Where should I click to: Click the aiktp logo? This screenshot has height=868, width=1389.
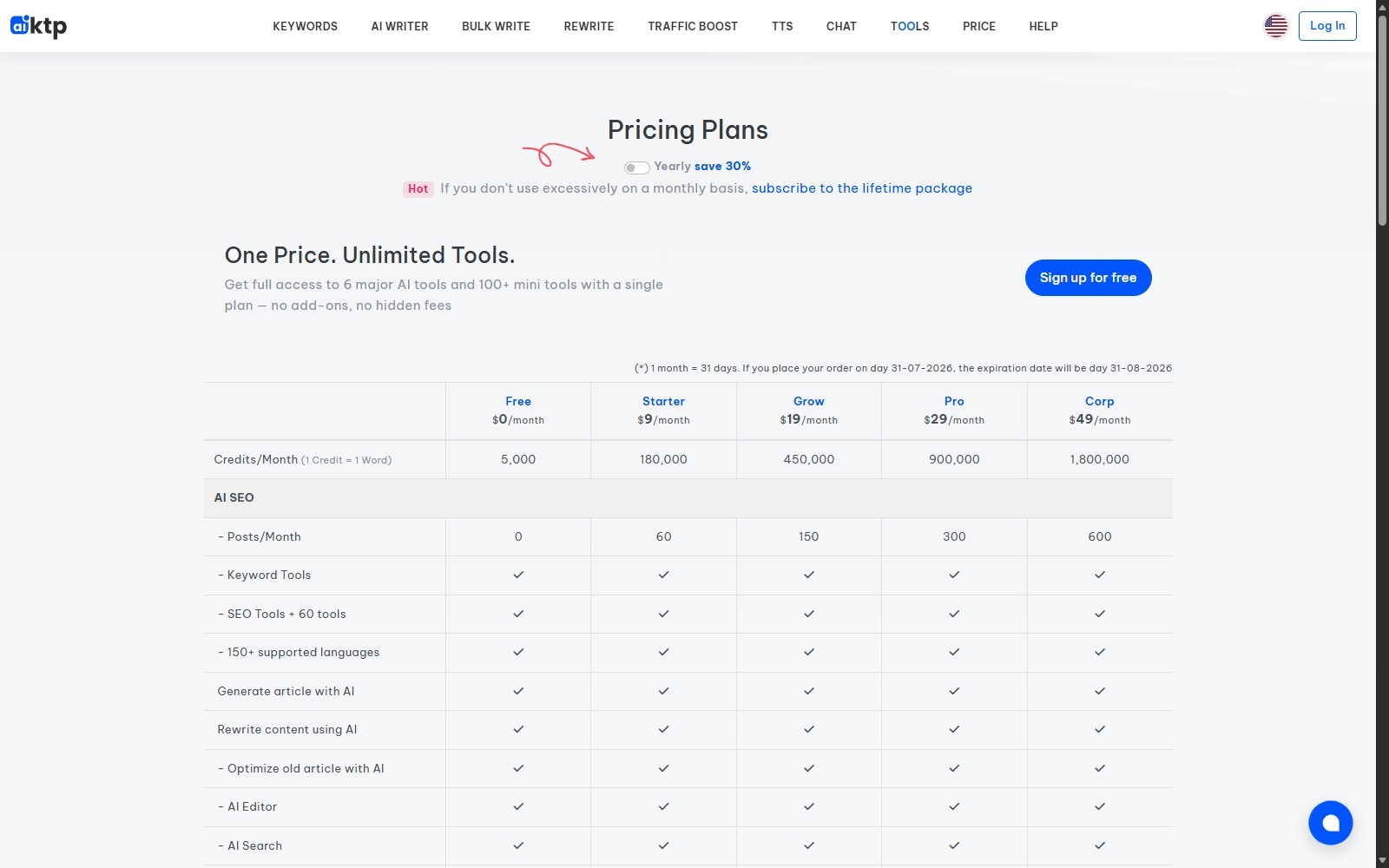click(38, 26)
